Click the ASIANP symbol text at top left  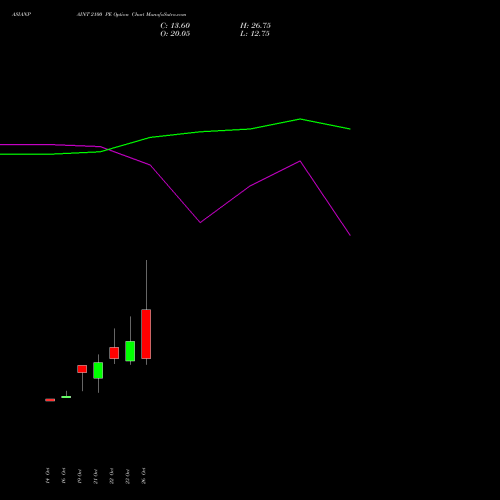point(21,15)
